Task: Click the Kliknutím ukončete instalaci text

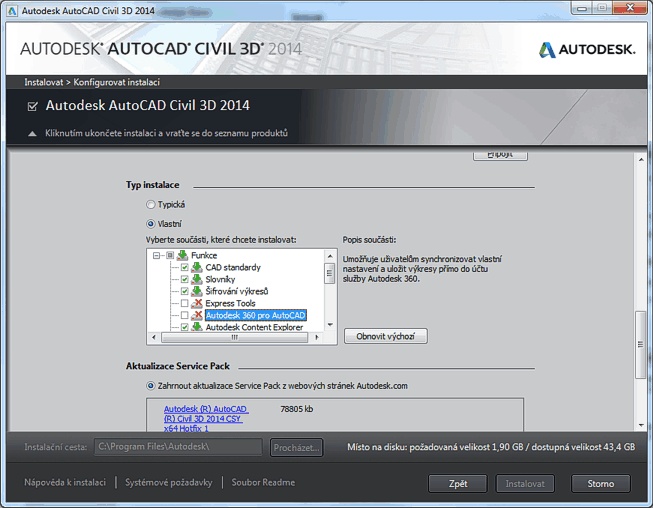Action: coord(167,133)
